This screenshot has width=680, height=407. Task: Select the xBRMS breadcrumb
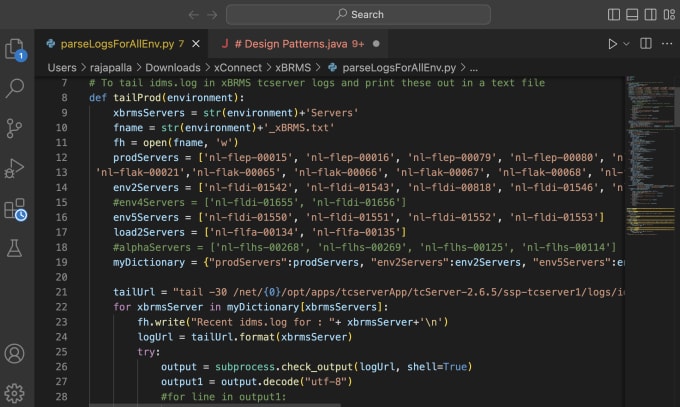293,68
